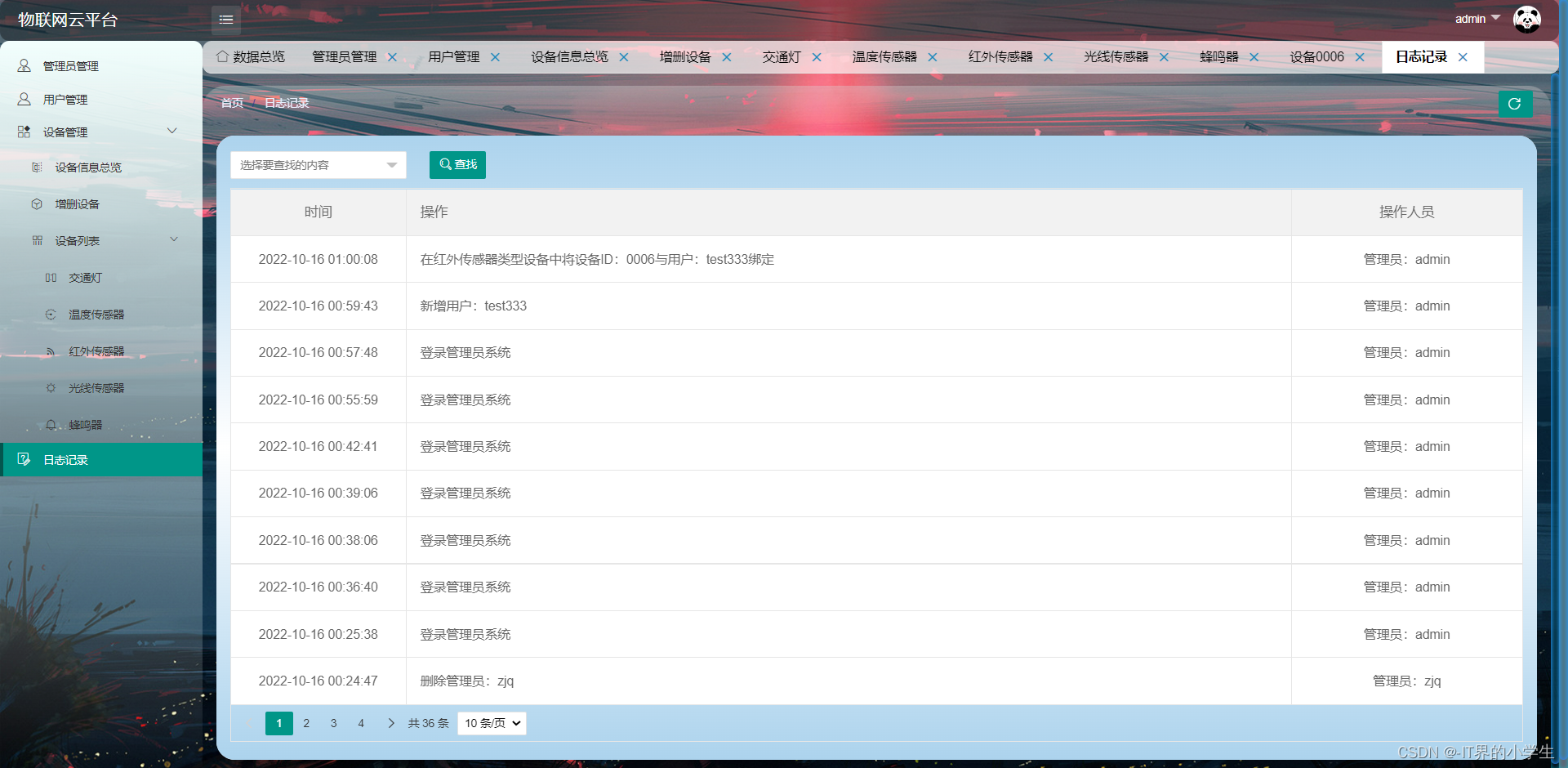Click the 查找 search button

coord(457,164)
